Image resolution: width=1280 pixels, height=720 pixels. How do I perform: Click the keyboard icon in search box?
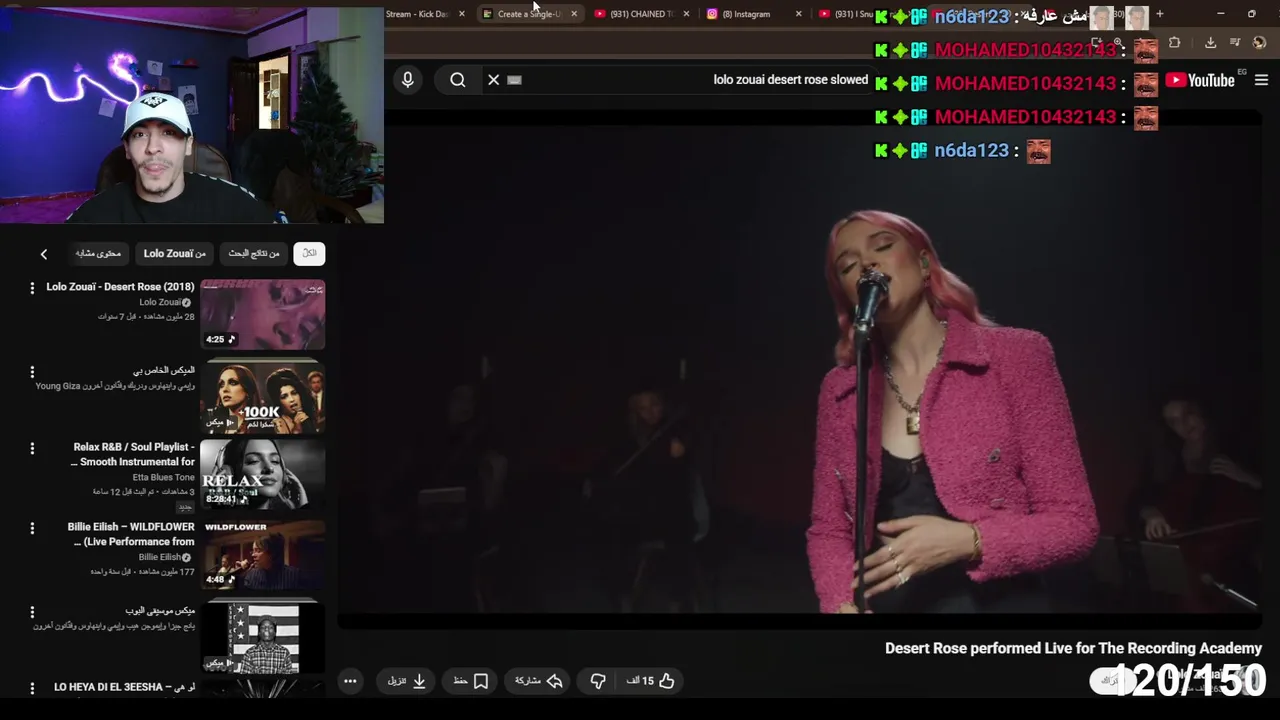click(x=515, y=80)
